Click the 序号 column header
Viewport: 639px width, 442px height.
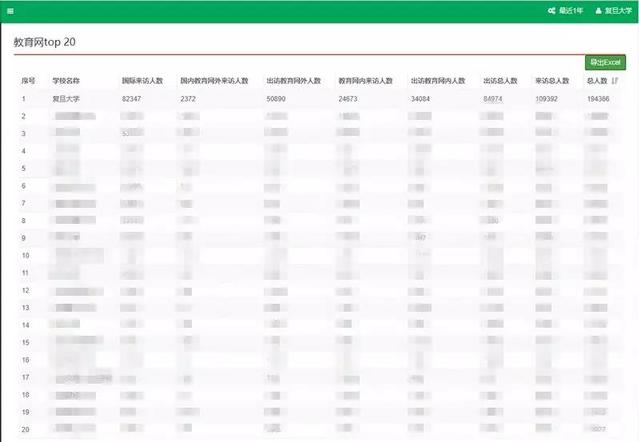28,80
